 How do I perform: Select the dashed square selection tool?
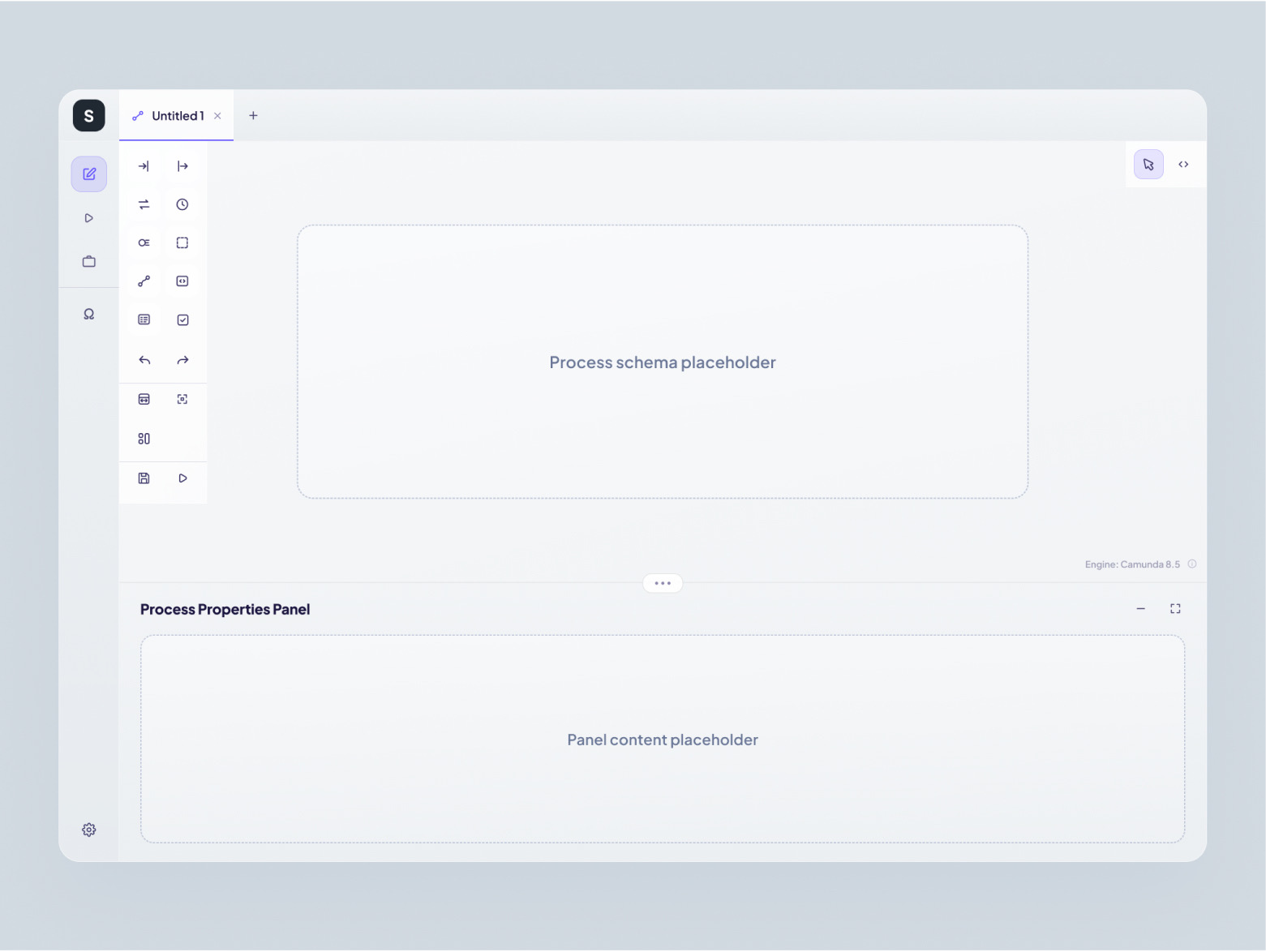182,242
